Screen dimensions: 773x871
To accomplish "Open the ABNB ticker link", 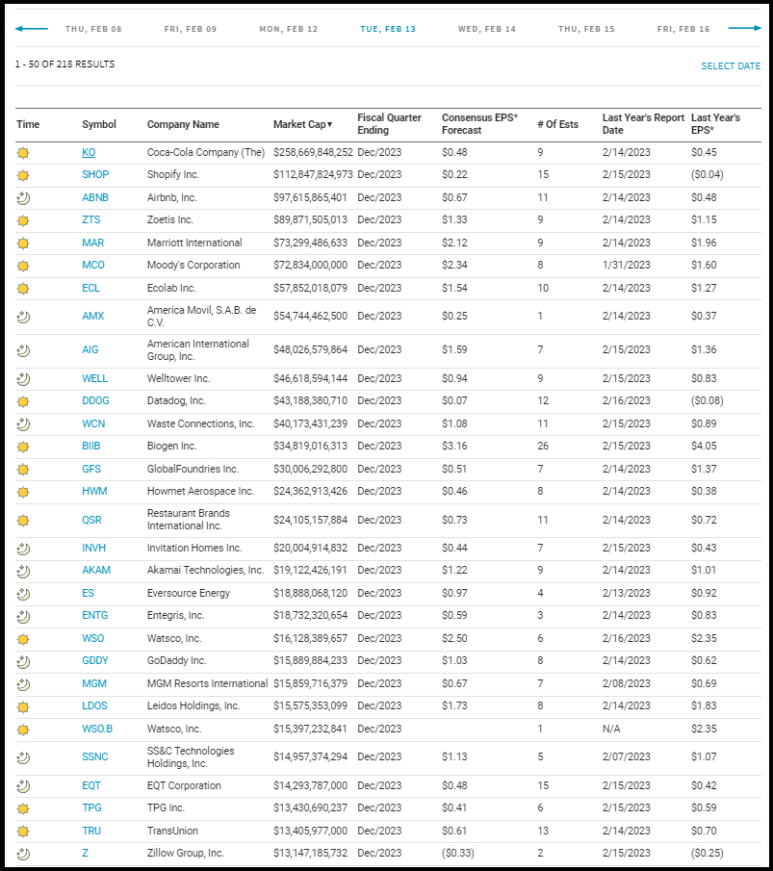I will pos(95,197).
